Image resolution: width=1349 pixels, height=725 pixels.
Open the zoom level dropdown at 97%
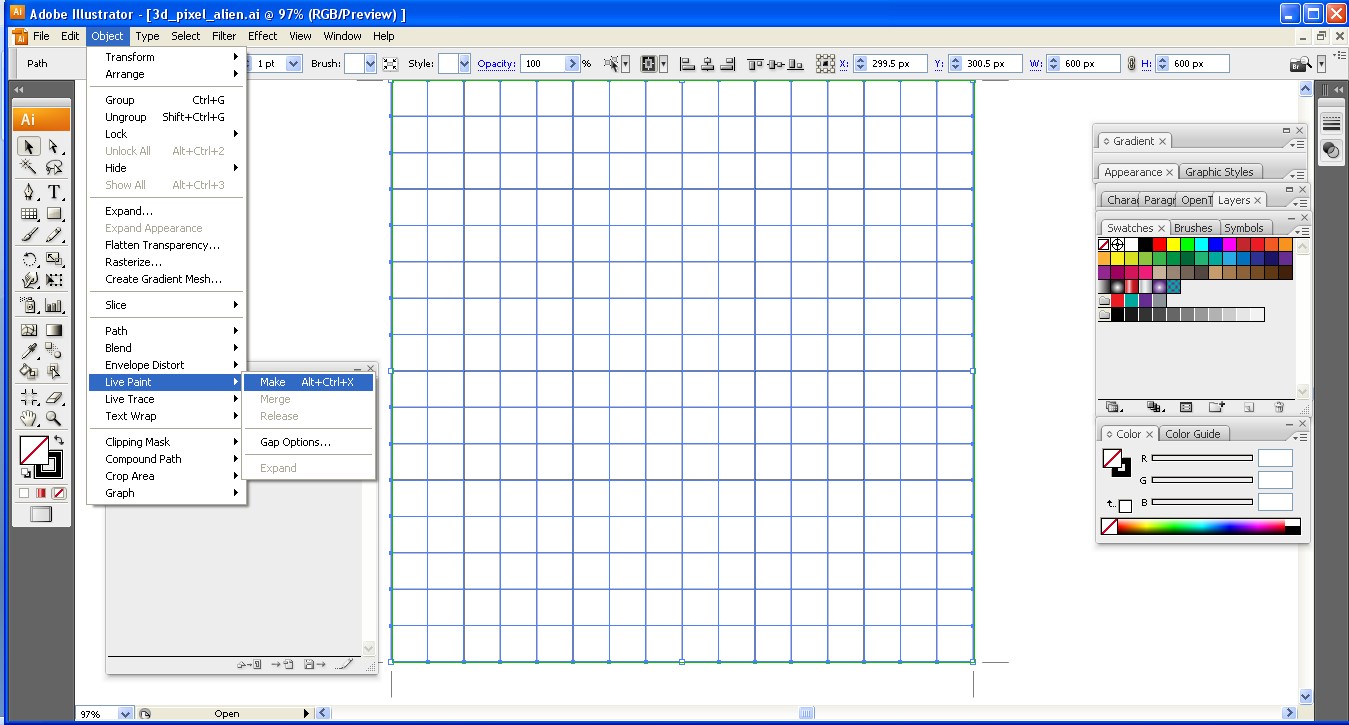pos(126,714)
